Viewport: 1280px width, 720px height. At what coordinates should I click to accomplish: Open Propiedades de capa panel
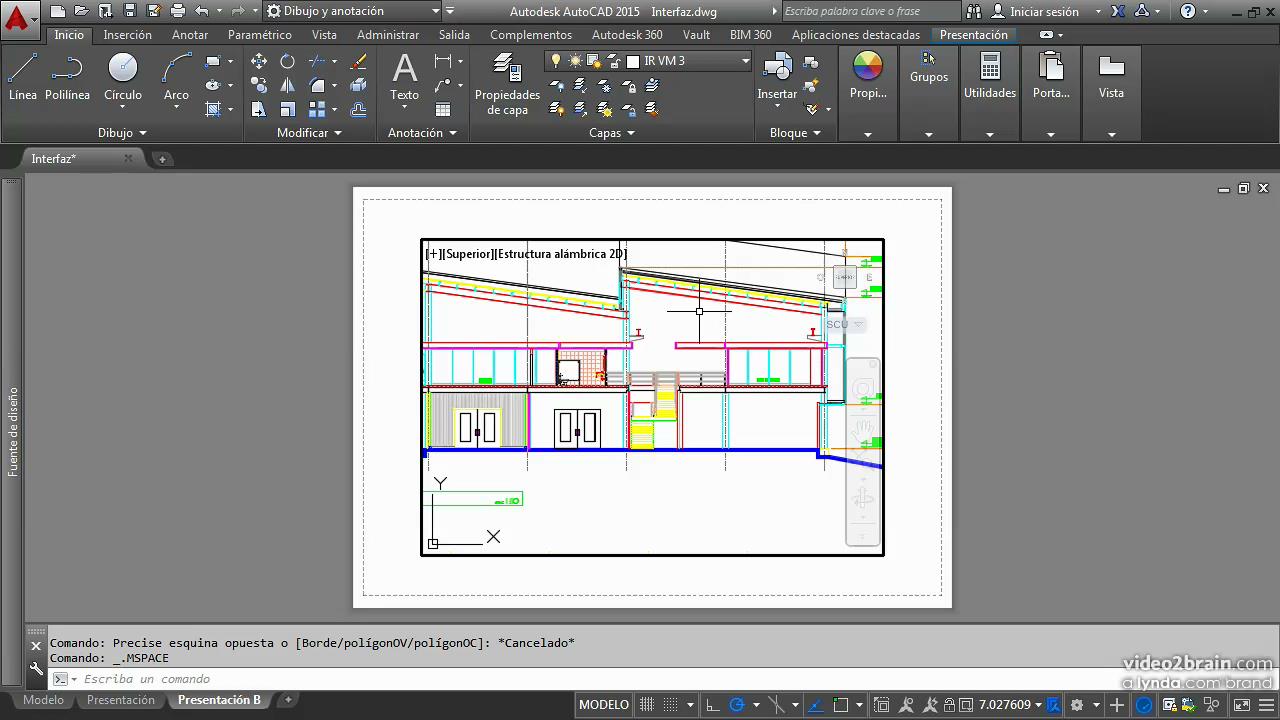tap(507, 84)
